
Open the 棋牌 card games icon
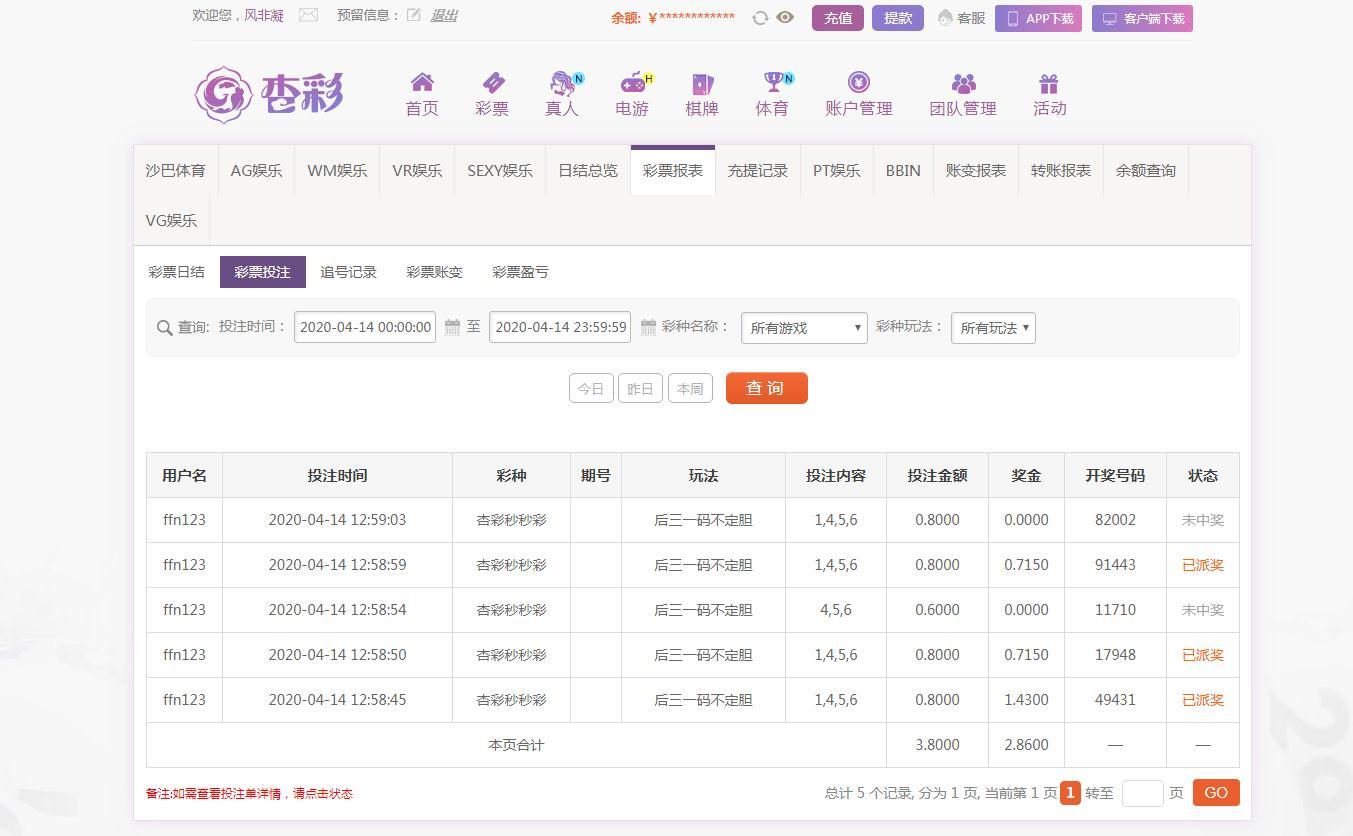702,83
